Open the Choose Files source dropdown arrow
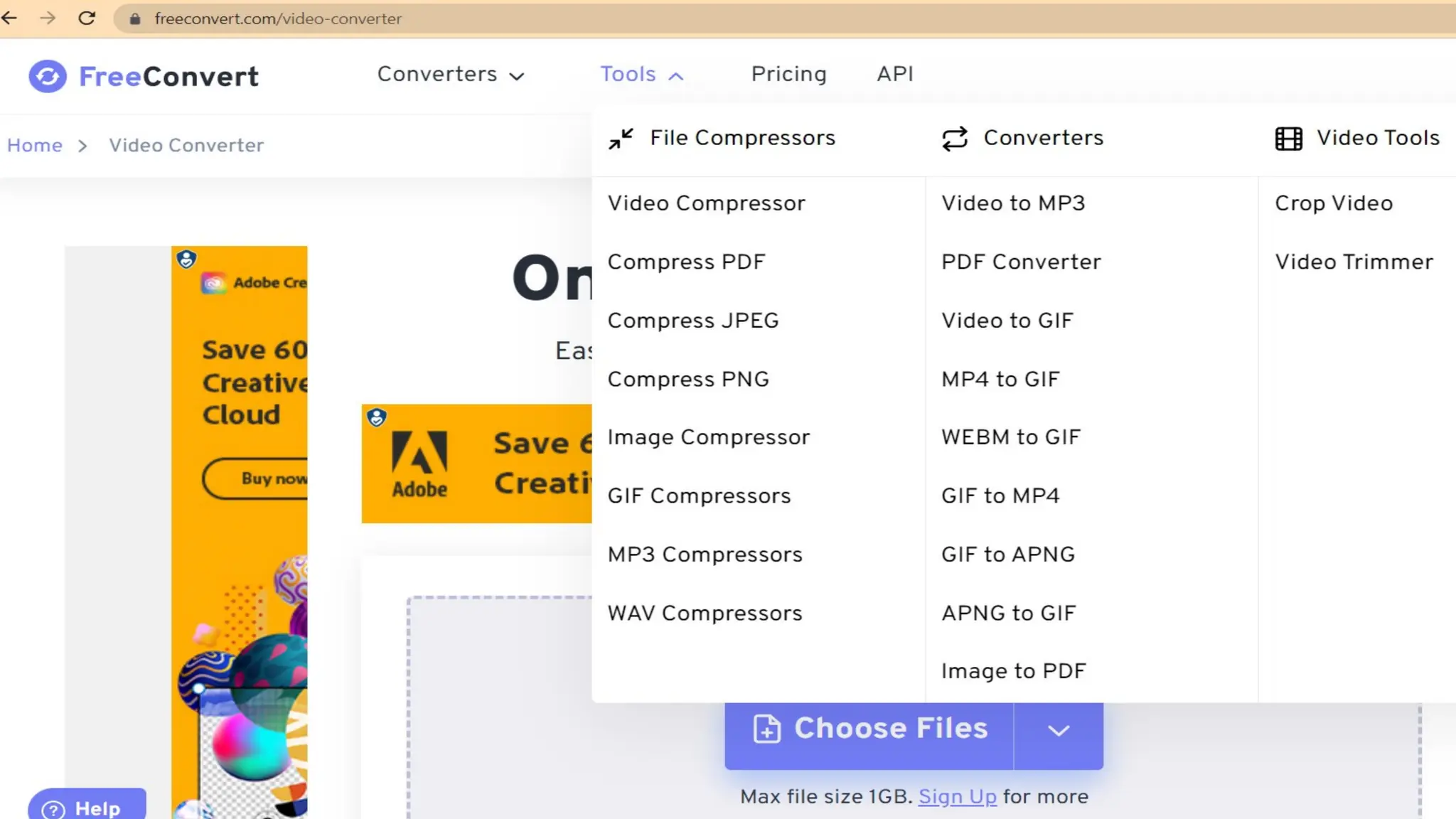Viewport: 1456px width, 819px height. (x=1058, y=730)
